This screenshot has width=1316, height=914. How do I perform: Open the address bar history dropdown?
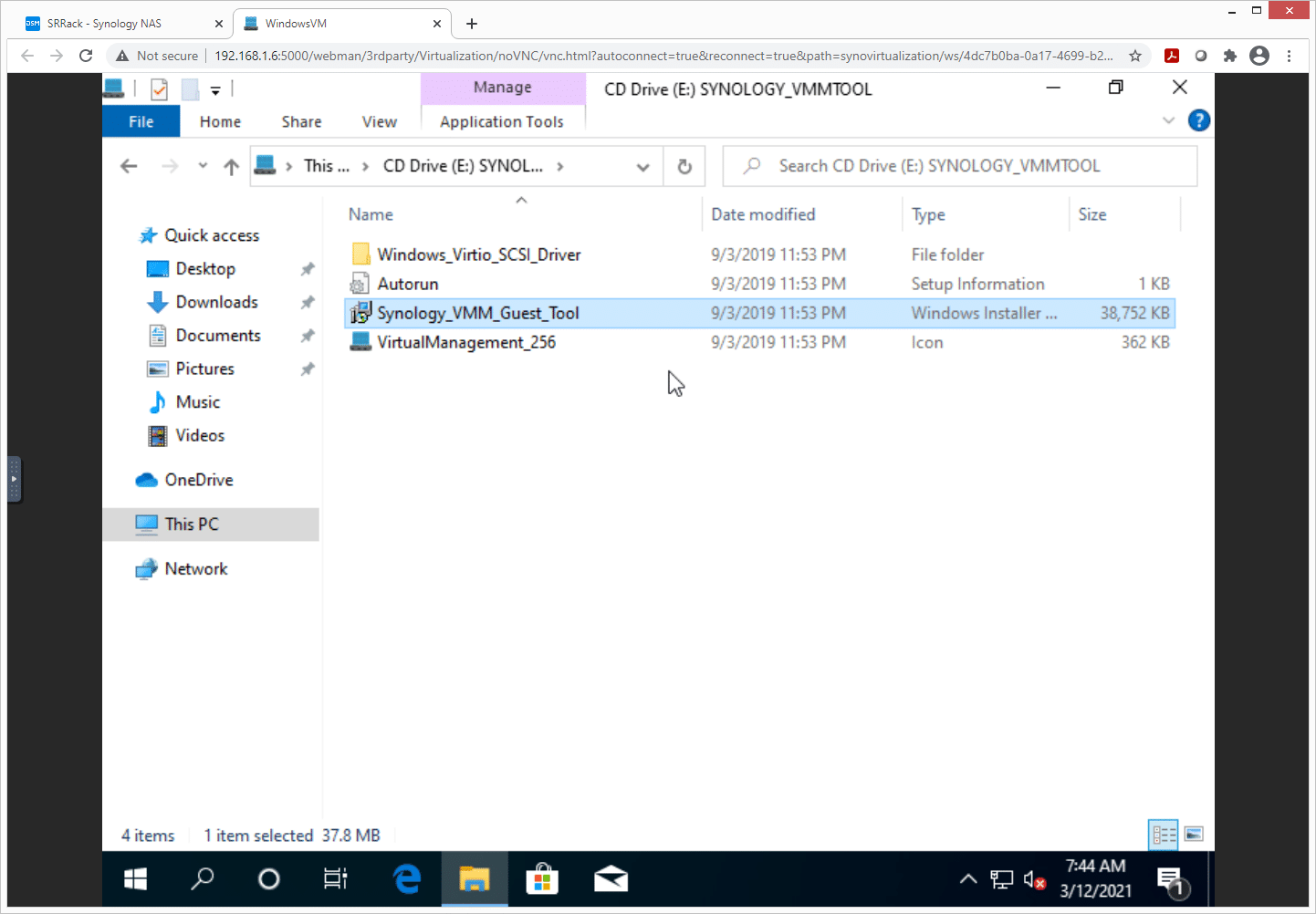[x=642, y=167]
